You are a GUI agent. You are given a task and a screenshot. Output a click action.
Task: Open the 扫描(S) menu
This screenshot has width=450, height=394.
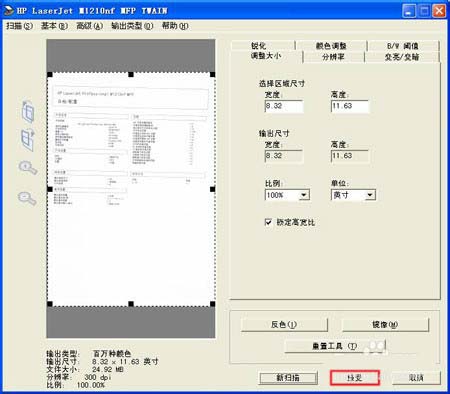tap(19, 26)
